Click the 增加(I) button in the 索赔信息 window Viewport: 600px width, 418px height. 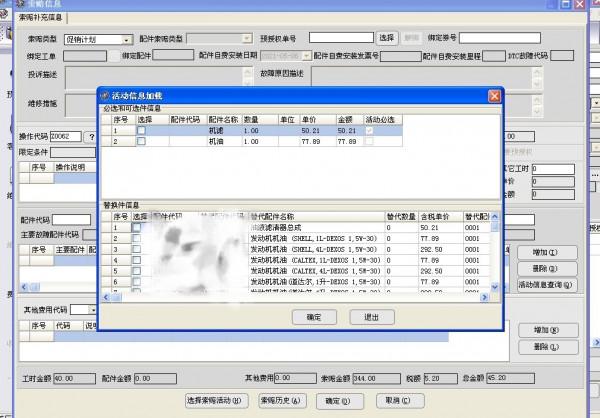(x=547, y=253)
